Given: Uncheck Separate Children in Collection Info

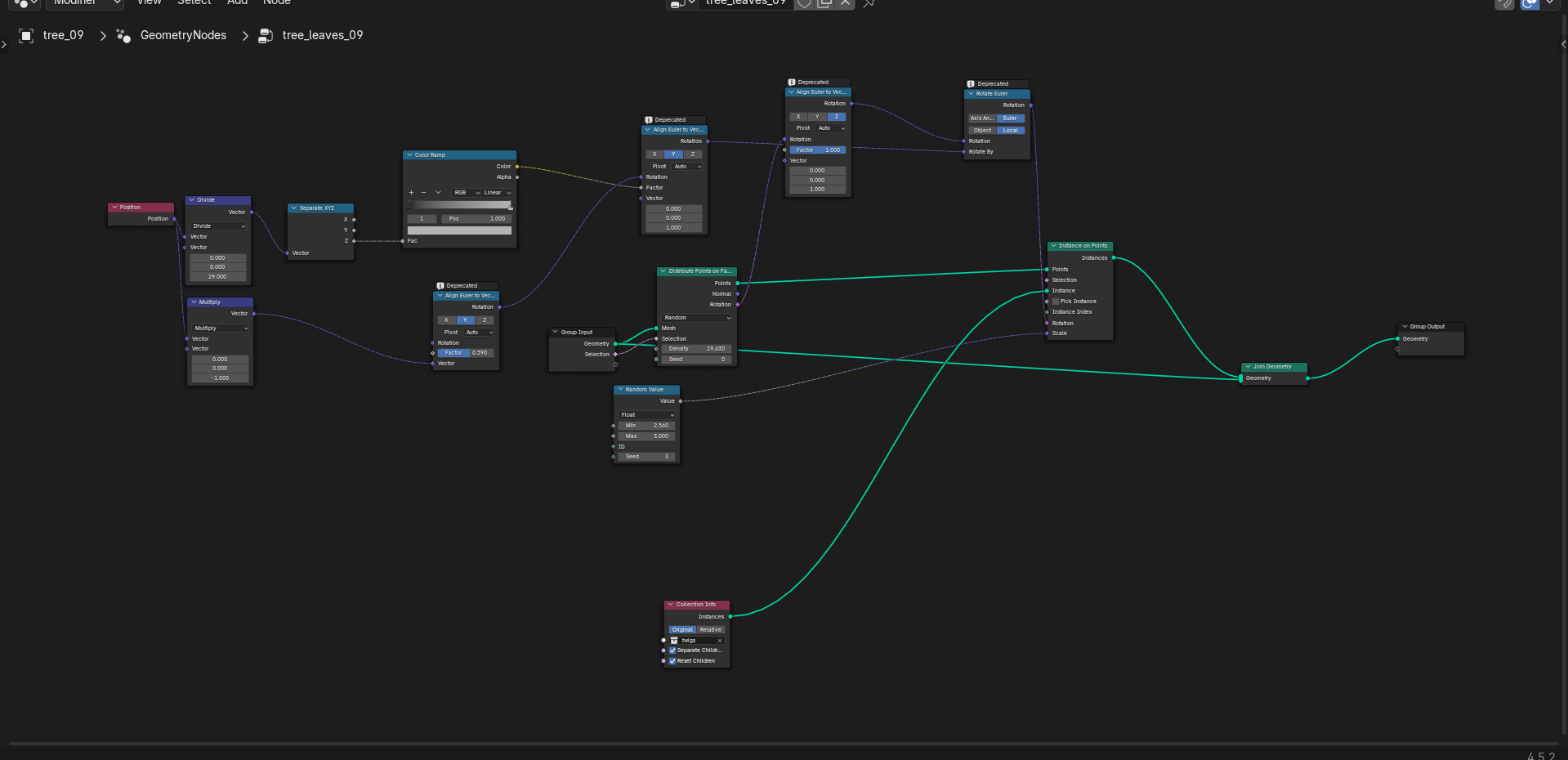Looking at the screenshot, I should coord(672,650).
